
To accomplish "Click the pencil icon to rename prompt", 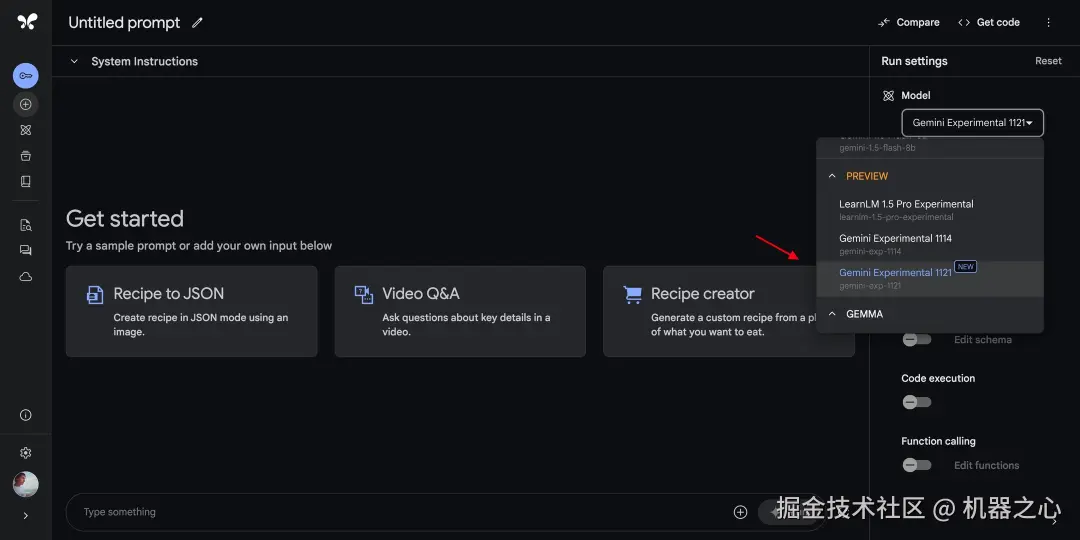I will [x=197, y=22].
